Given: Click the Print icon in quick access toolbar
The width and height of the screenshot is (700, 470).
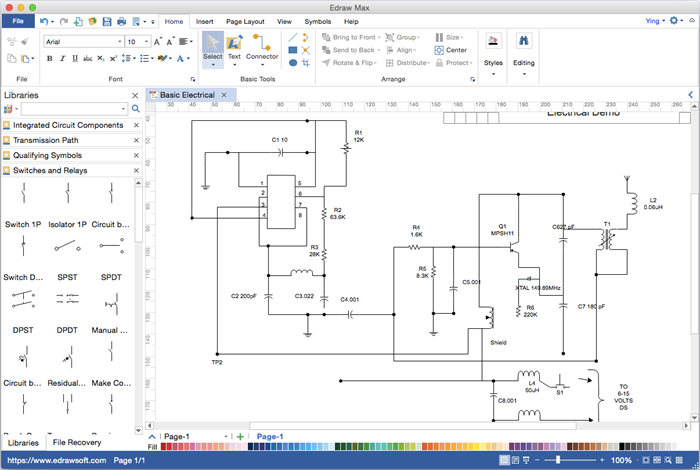Looking at the screenshot, I should click(x=121, y=21).
